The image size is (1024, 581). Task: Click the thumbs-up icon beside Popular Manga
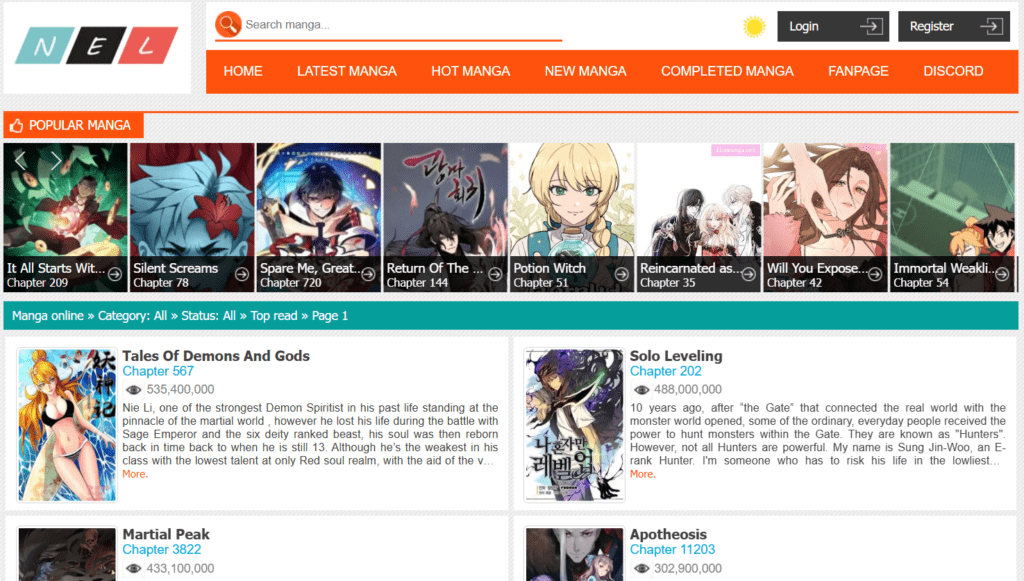(x=16, y=125)
